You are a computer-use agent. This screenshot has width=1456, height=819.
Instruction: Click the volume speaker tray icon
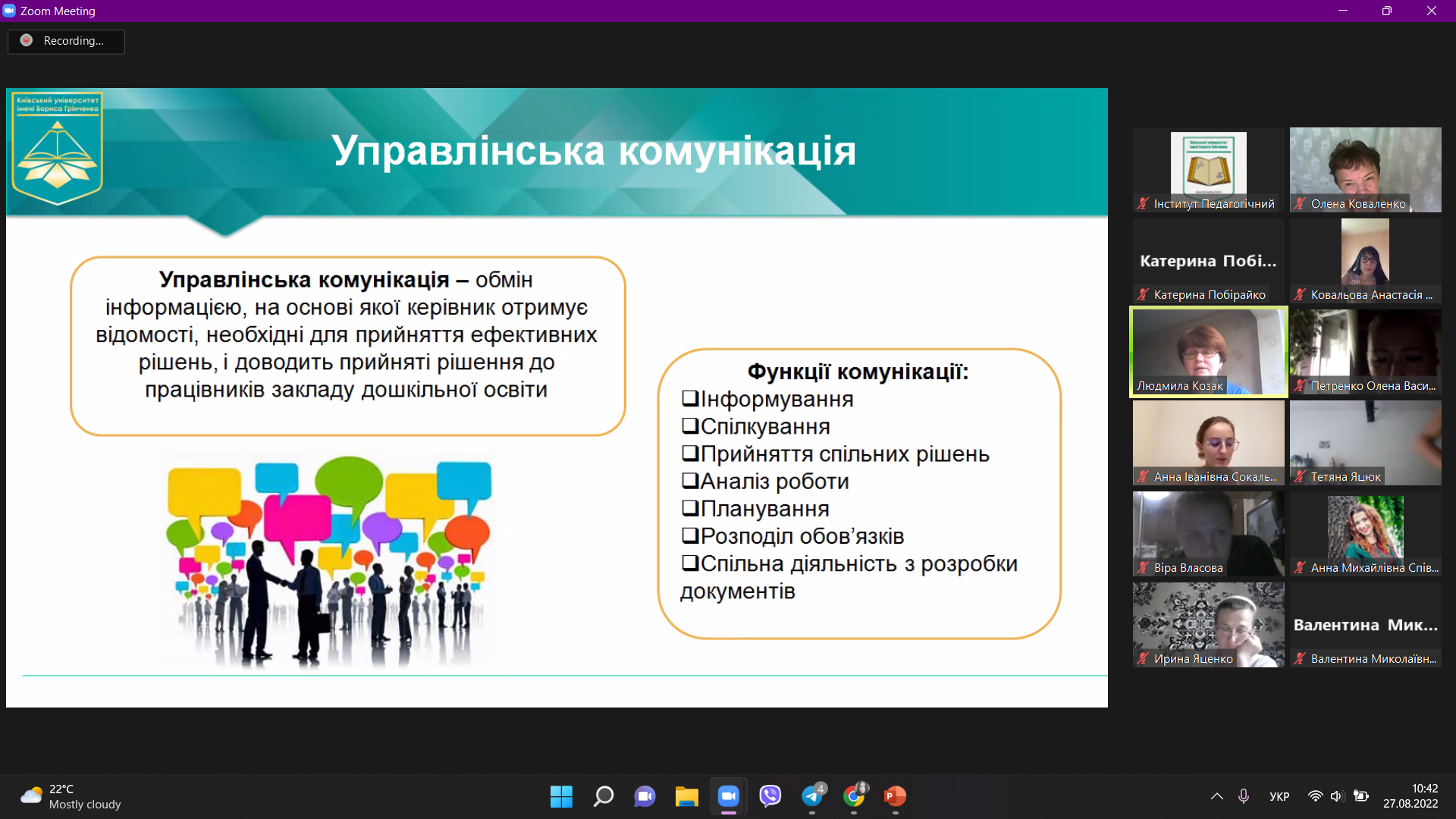[x=1337, y=796]
